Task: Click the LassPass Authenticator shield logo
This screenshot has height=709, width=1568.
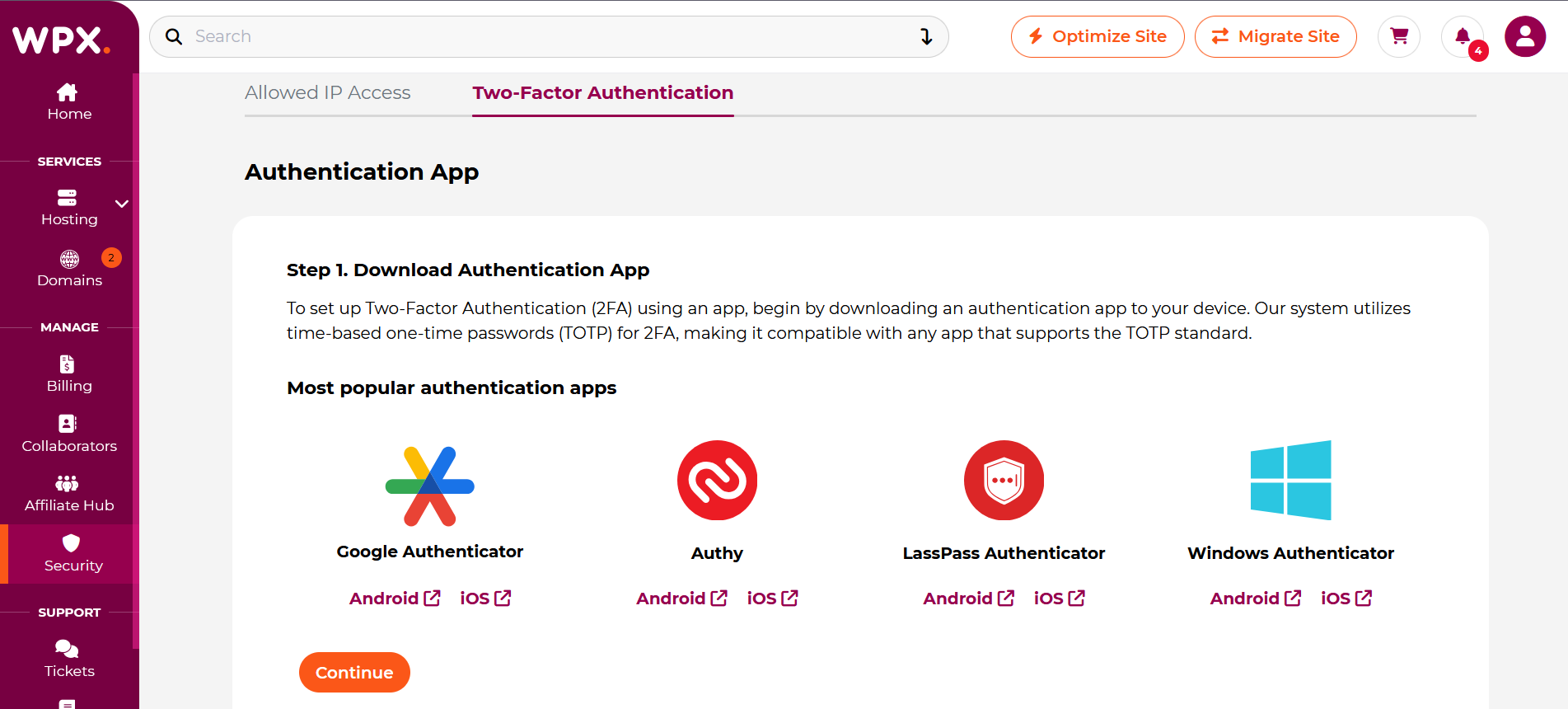Action: pyautogui.click(x=1004, y=480)
